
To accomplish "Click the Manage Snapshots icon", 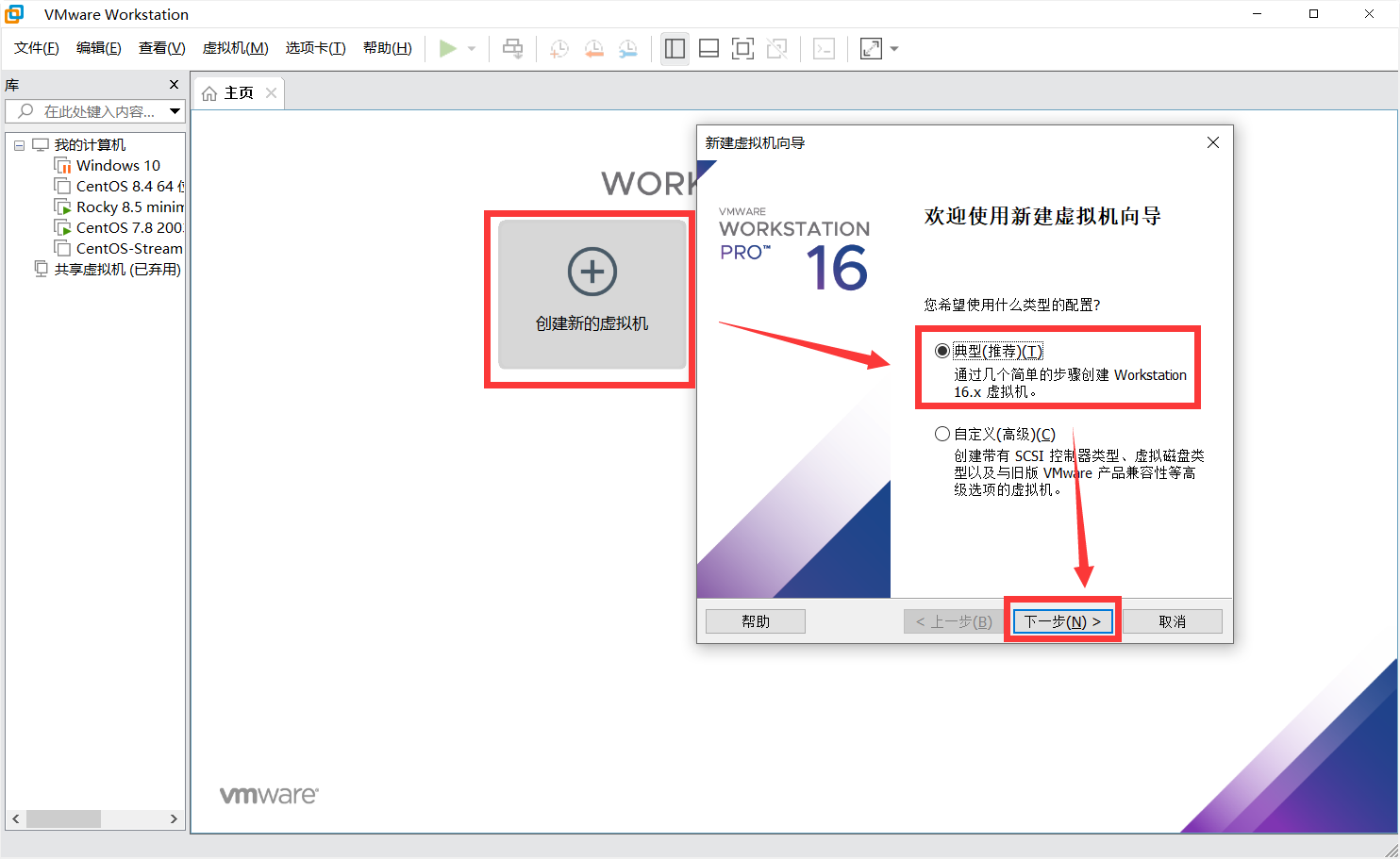I will tap(627, 49).
